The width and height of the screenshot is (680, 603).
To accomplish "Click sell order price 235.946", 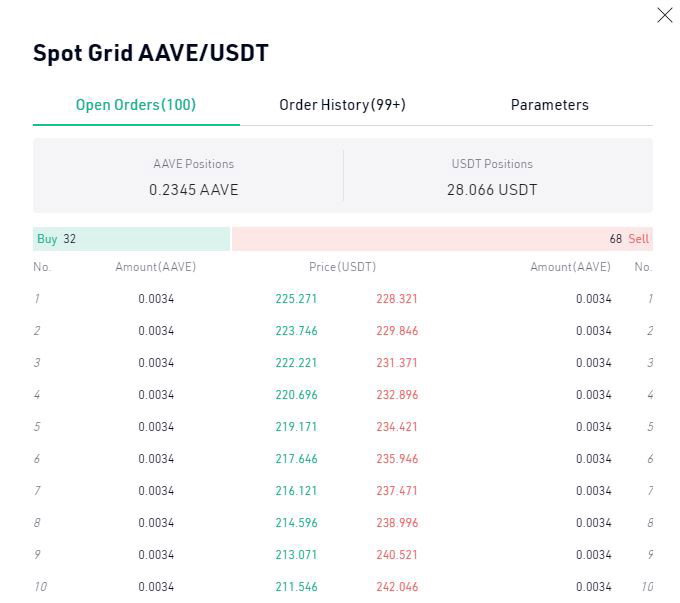I will point(397,459).
